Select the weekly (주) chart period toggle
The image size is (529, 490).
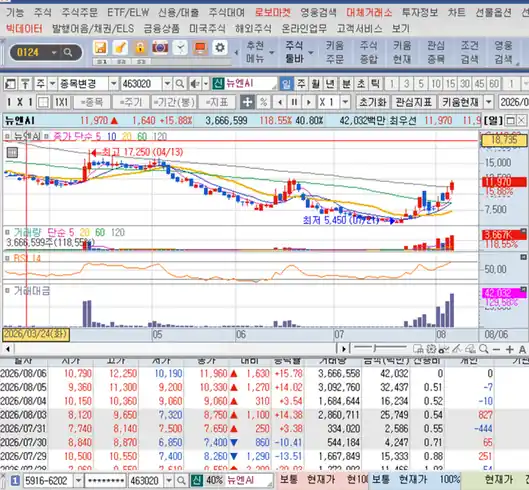click(x=301, y=84)
